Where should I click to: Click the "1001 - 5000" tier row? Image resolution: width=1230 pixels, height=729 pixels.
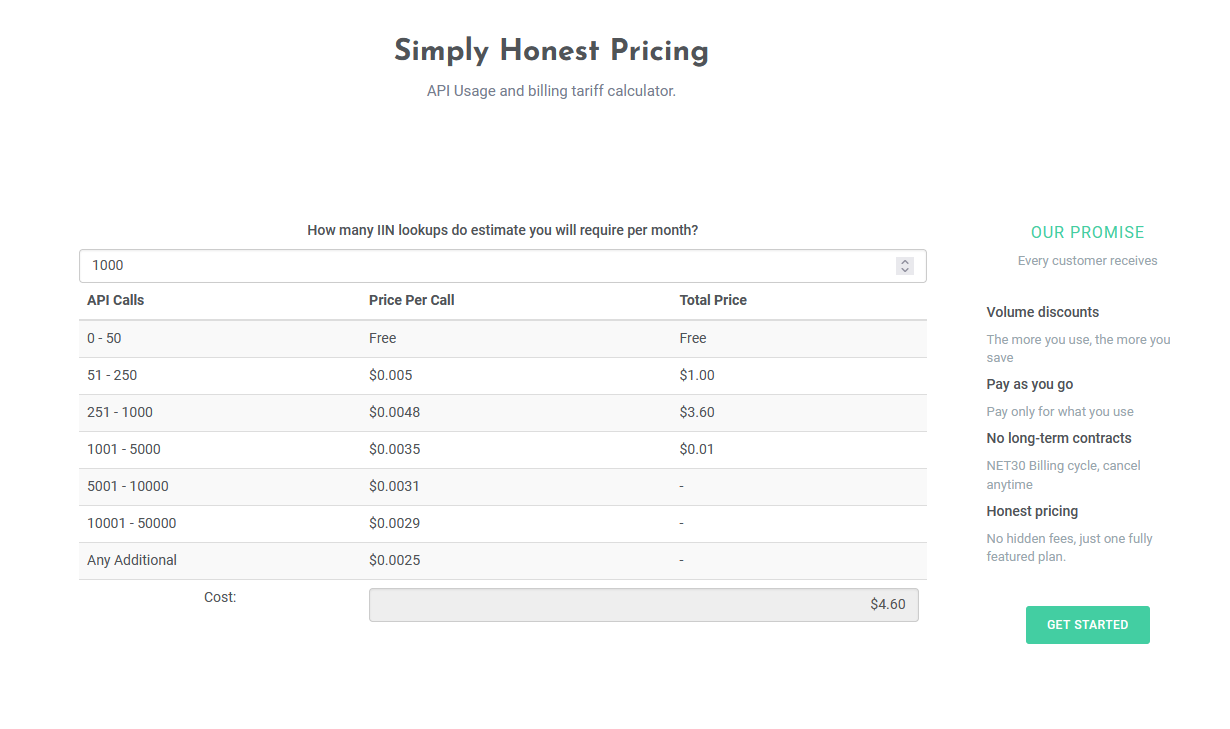click(x=123, y=449)
